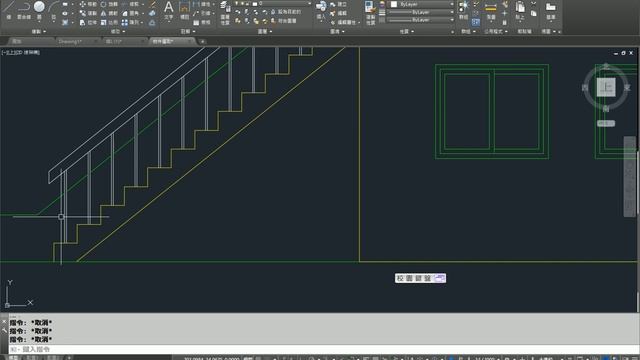Expand the Modify panel title
The width and height of the screenshot is (640, 360).
click(x=118, y=31)
